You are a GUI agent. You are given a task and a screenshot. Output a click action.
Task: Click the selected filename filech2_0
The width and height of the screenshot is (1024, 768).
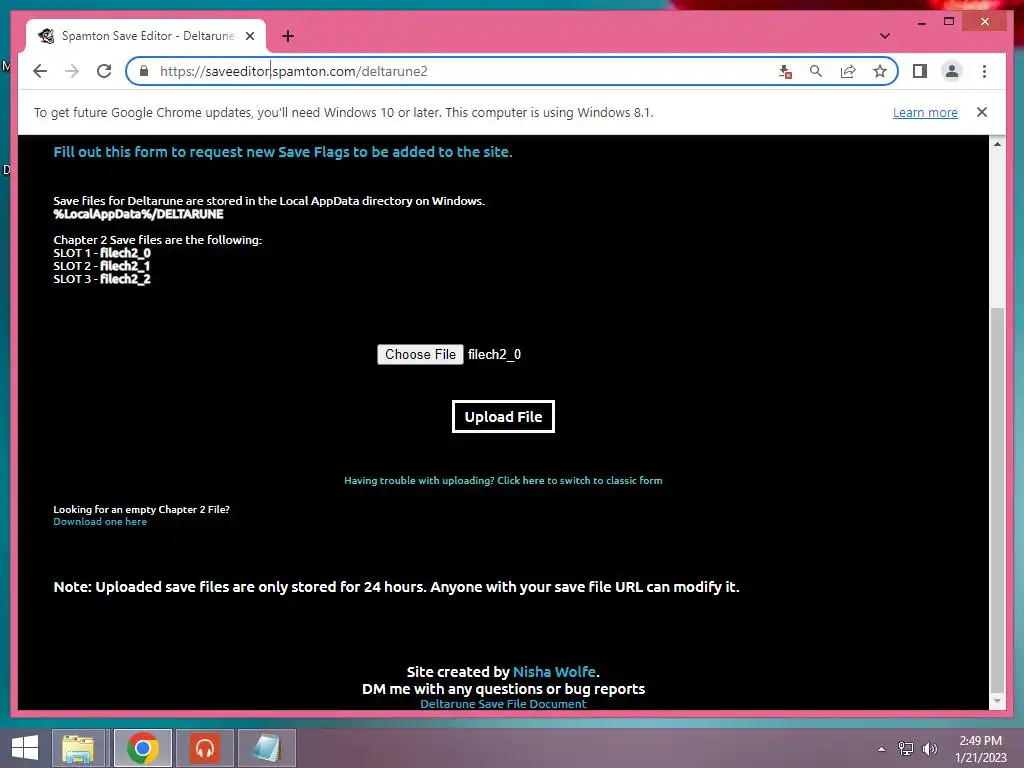(494, 354)
